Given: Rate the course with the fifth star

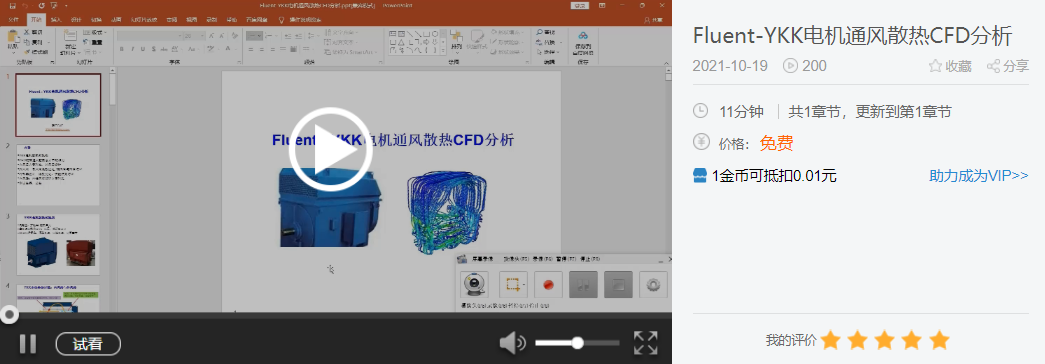Looking at the screenshot, I should (939, 340).
